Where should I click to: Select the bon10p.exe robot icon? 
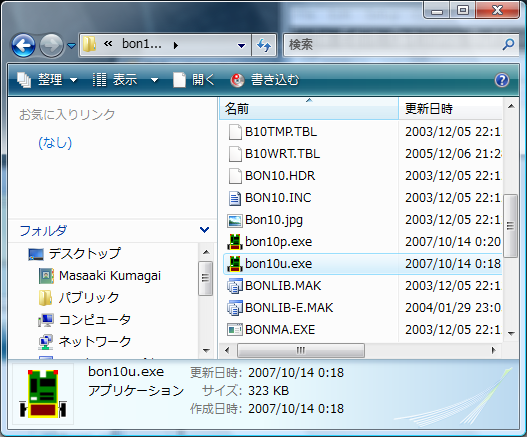[235, 242]
